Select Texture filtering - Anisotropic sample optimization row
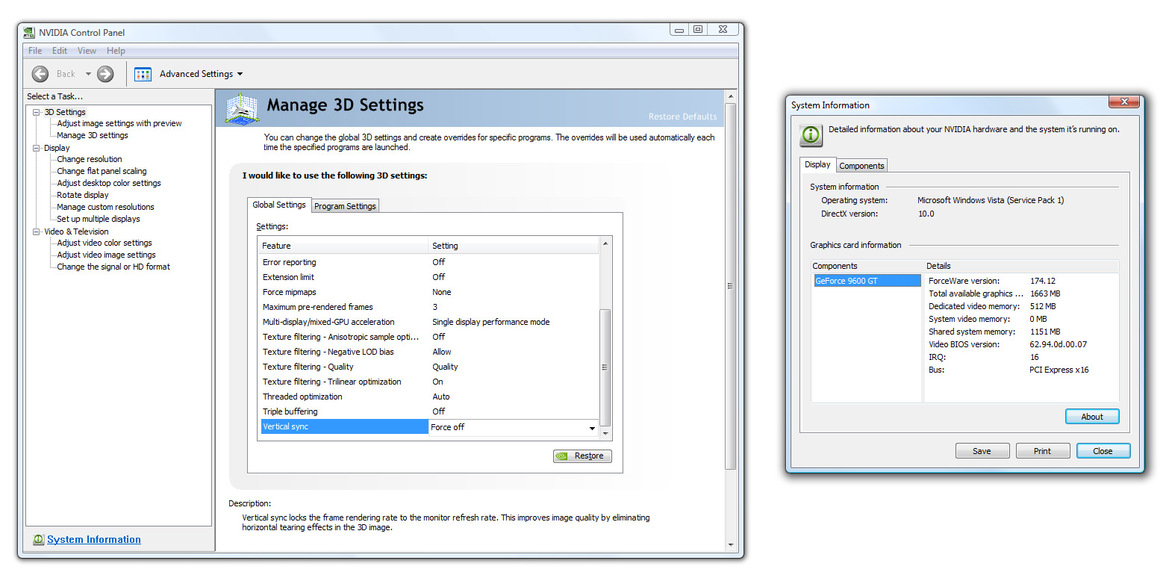Screen dimensions: 1169x578 429,337
